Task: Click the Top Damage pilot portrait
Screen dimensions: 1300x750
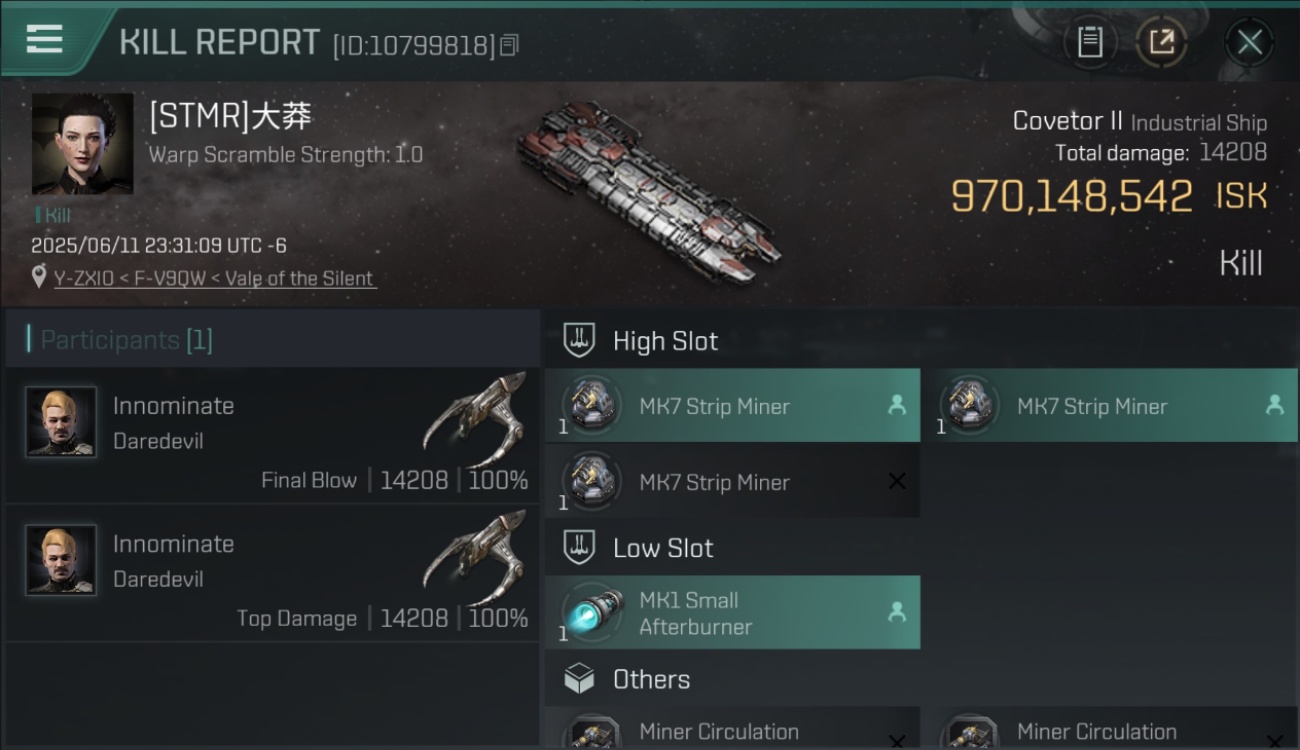Action: pos(61,560)
